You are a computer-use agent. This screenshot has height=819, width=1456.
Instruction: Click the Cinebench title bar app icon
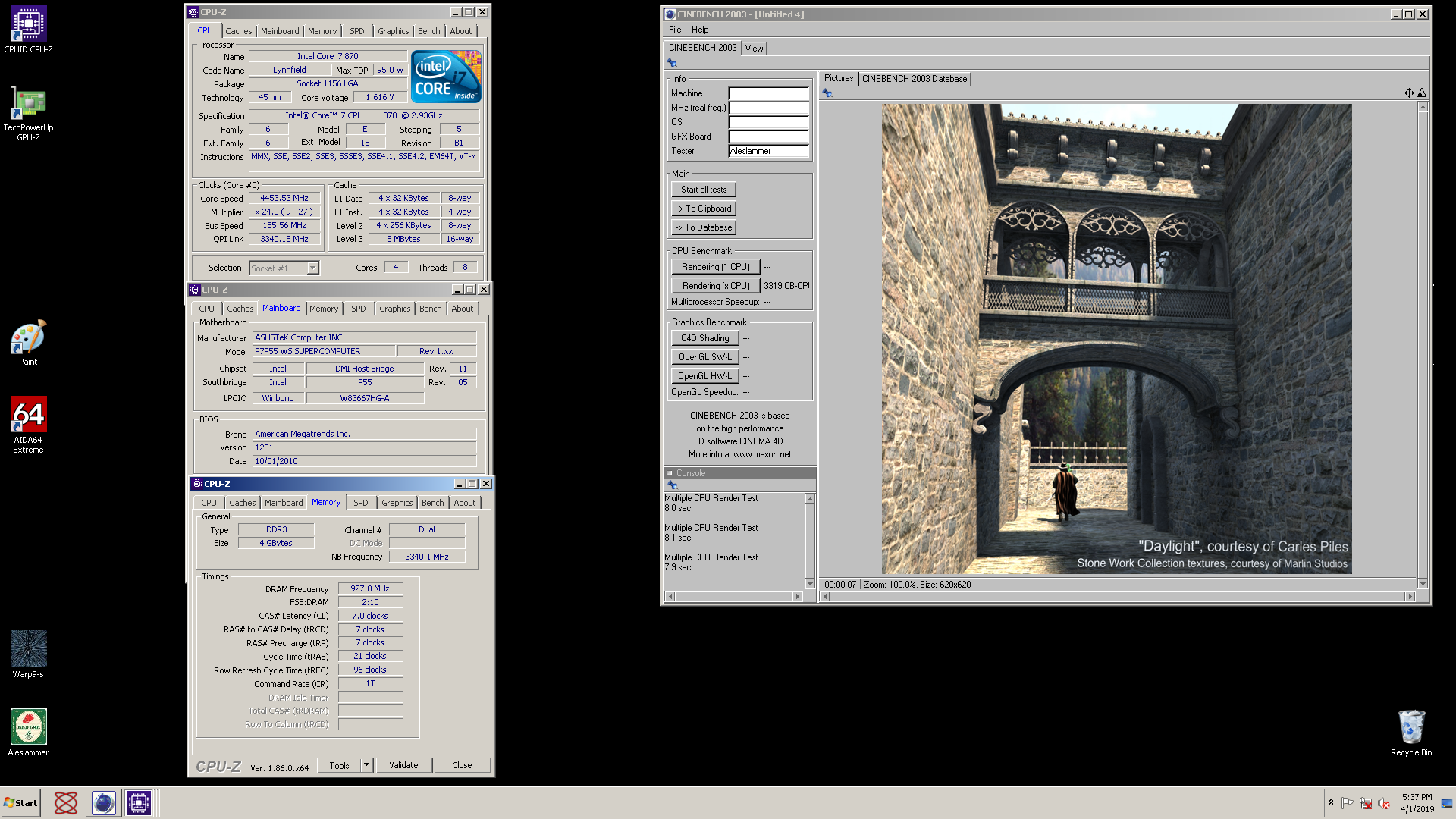tap(670, 14)
